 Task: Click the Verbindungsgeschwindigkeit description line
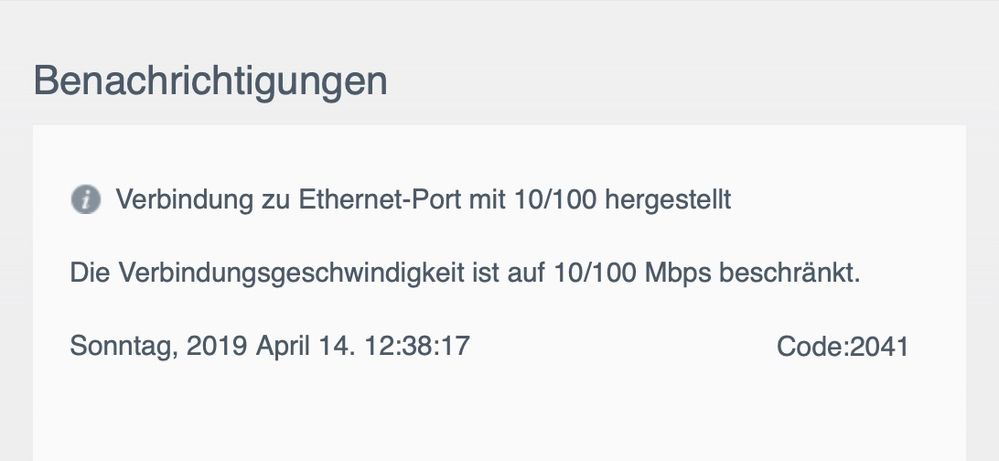(465, 273)
